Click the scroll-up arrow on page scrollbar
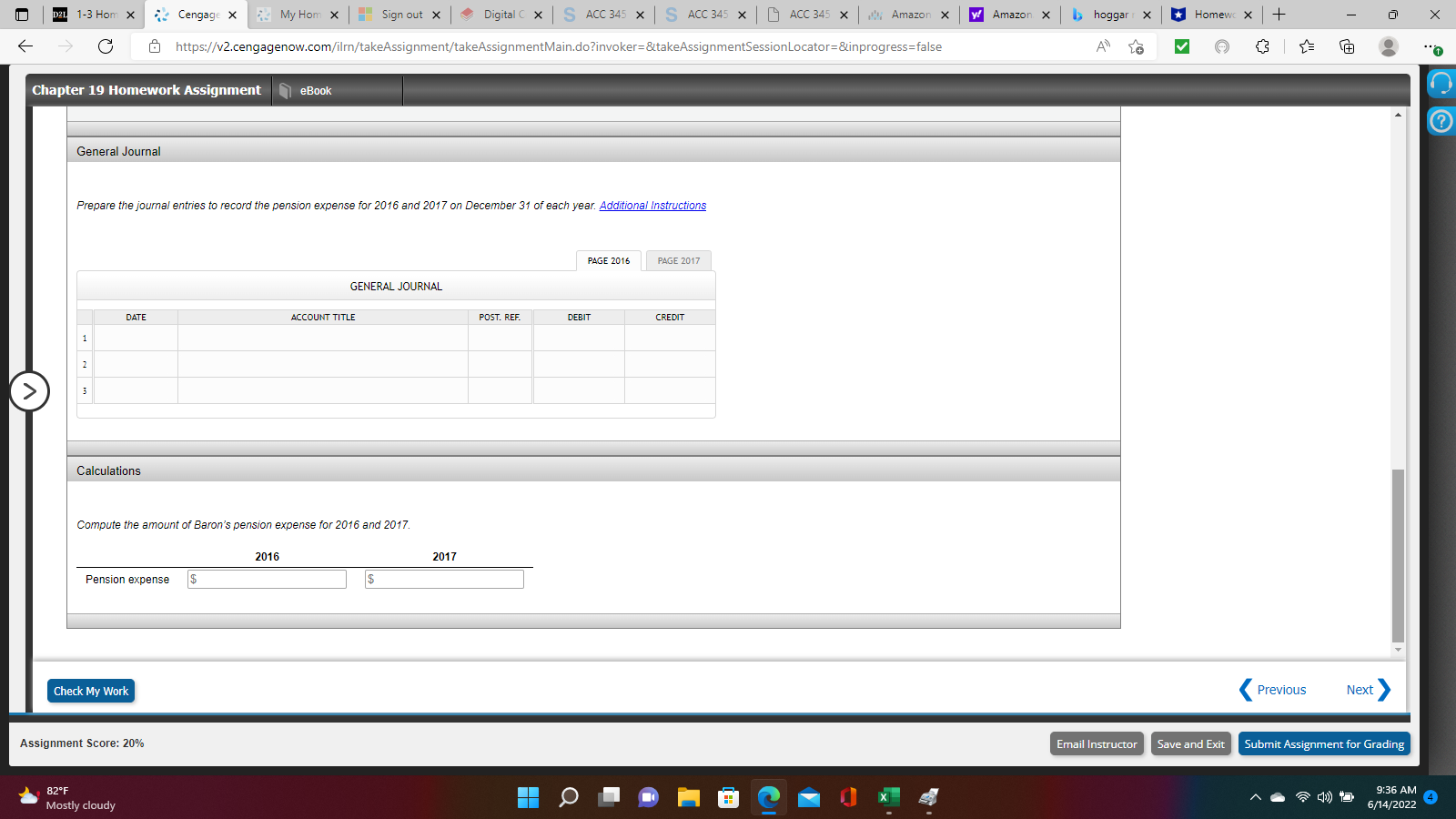Image resolution: width=1456 pixels, height=819 pixels. tap(1399, 113)
